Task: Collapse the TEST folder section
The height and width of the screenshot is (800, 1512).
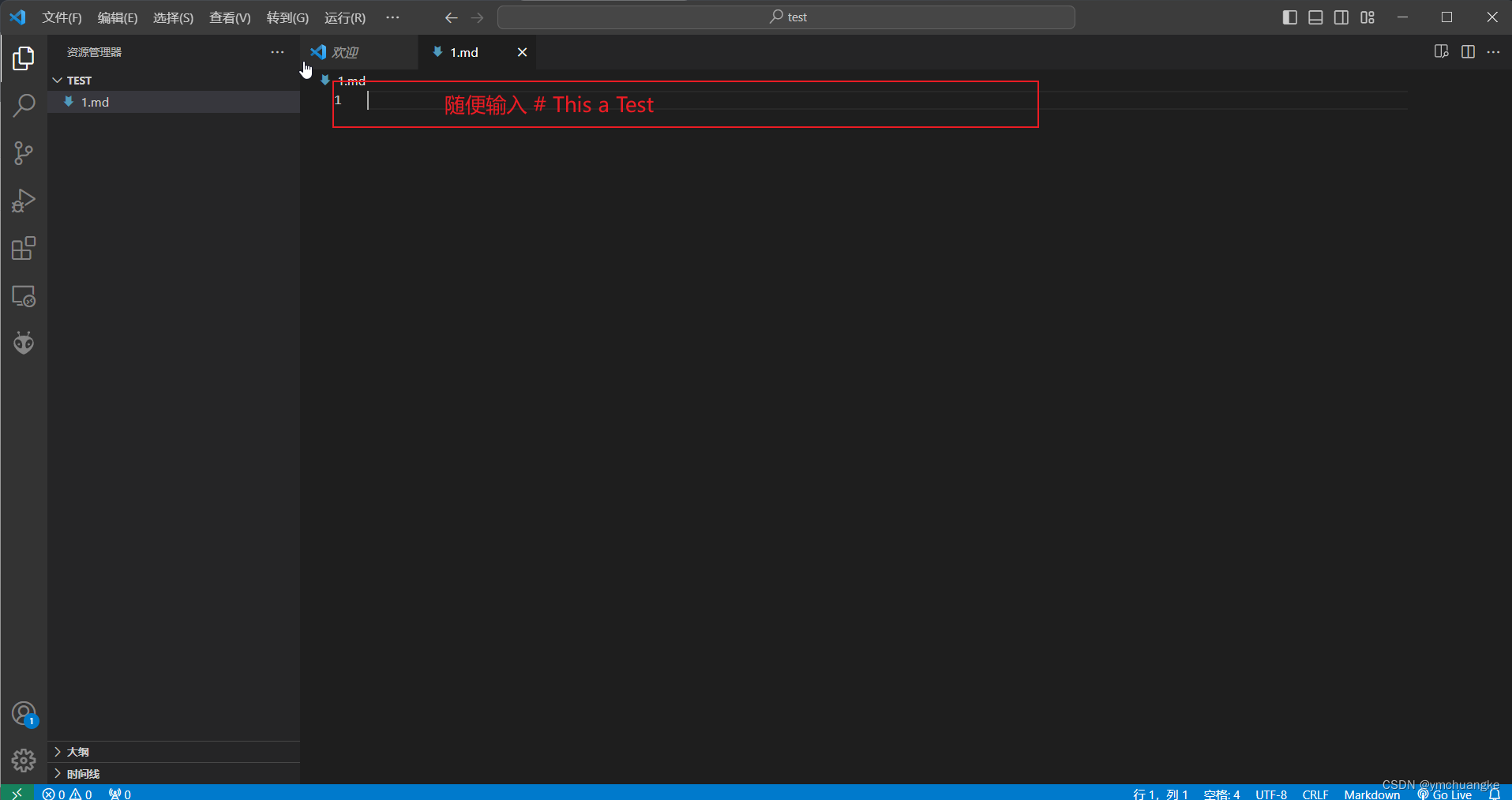Action: tap(174, 81)
